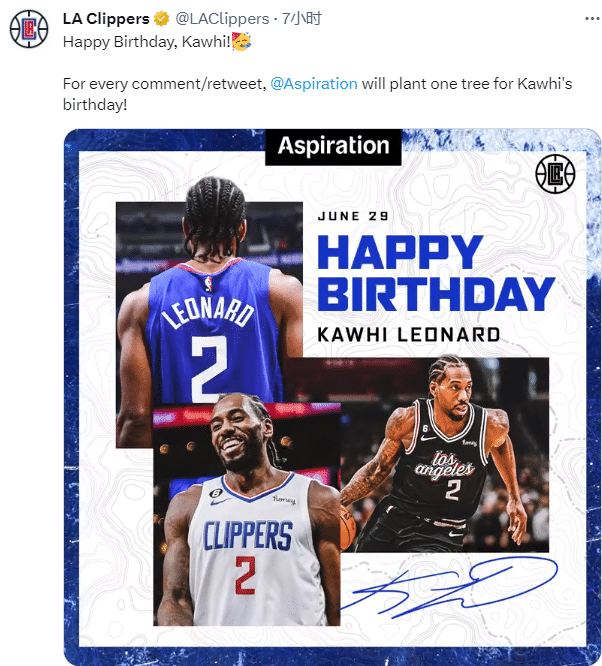Open the @Aspiration mention link

(314, 84)
